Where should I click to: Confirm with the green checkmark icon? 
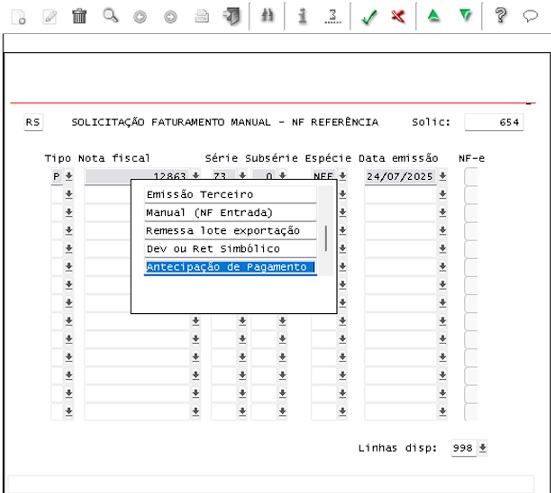tap(369, 17)
